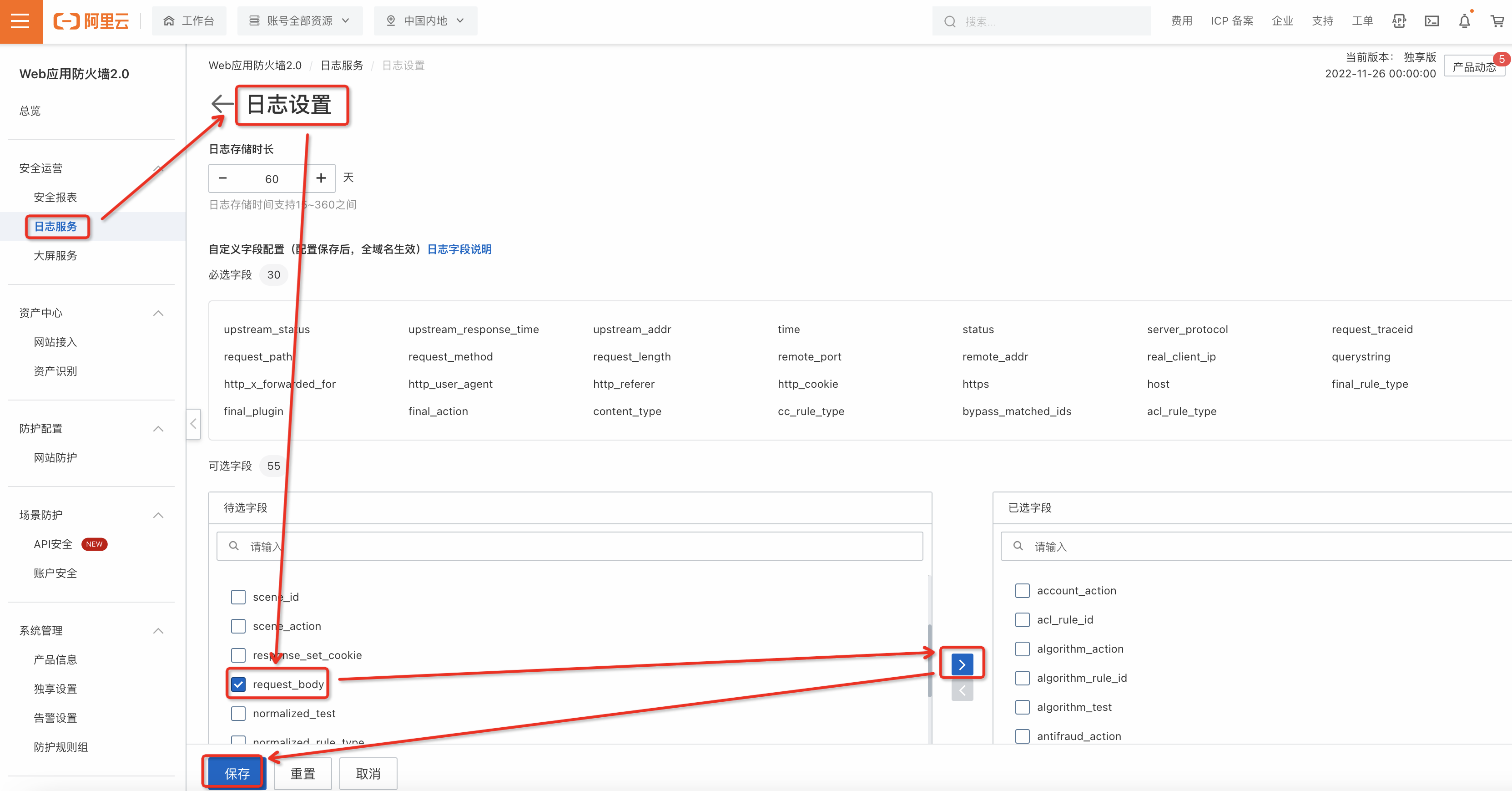Click the 待选字段 search input
This screenshot has height=791, width=1512.
click(x=570, y=546)
